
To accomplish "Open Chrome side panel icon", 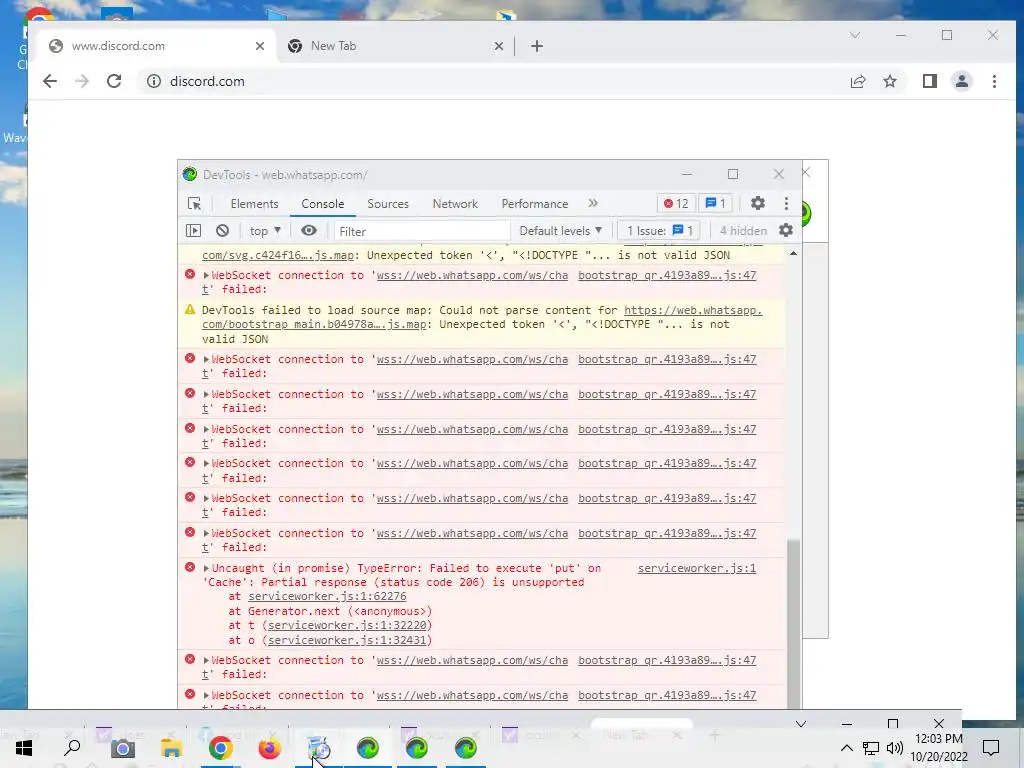I will click(929, 81).
